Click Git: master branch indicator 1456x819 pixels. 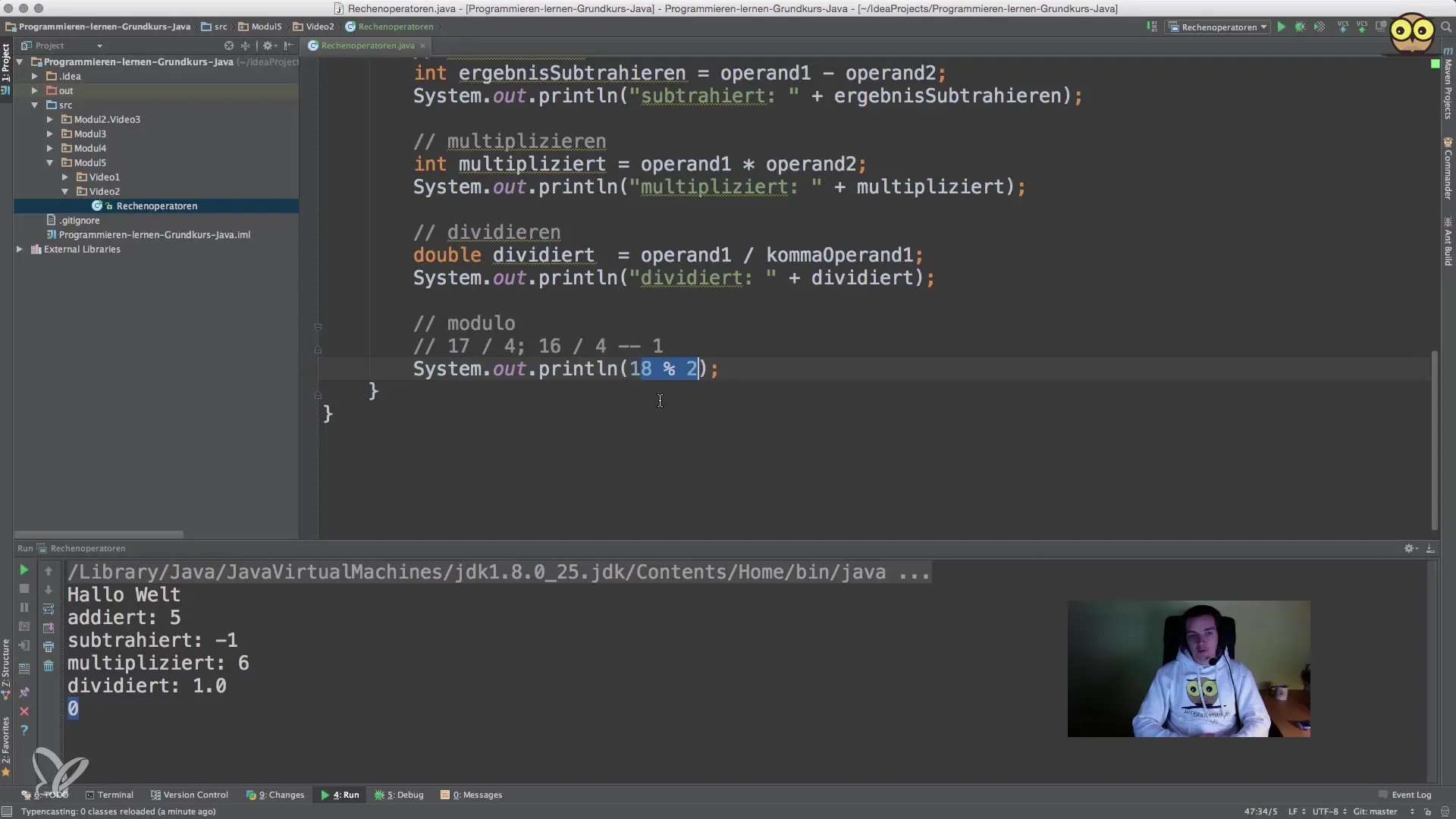pyautogui.click(x=1375, y=811)
